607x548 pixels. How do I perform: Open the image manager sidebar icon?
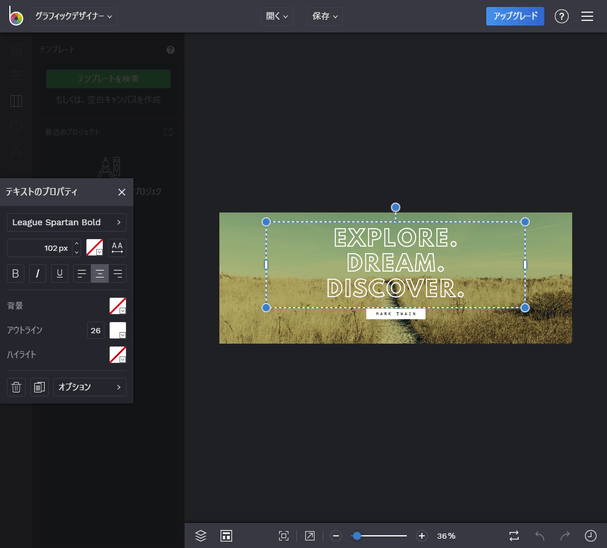[x=16, y=50]
